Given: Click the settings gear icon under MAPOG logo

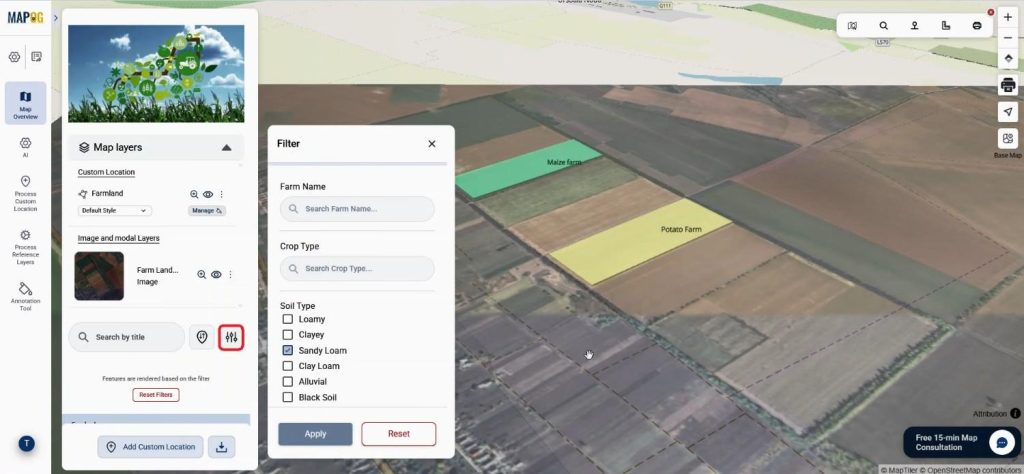Looking at the screenshot, I should pos(14,57).
